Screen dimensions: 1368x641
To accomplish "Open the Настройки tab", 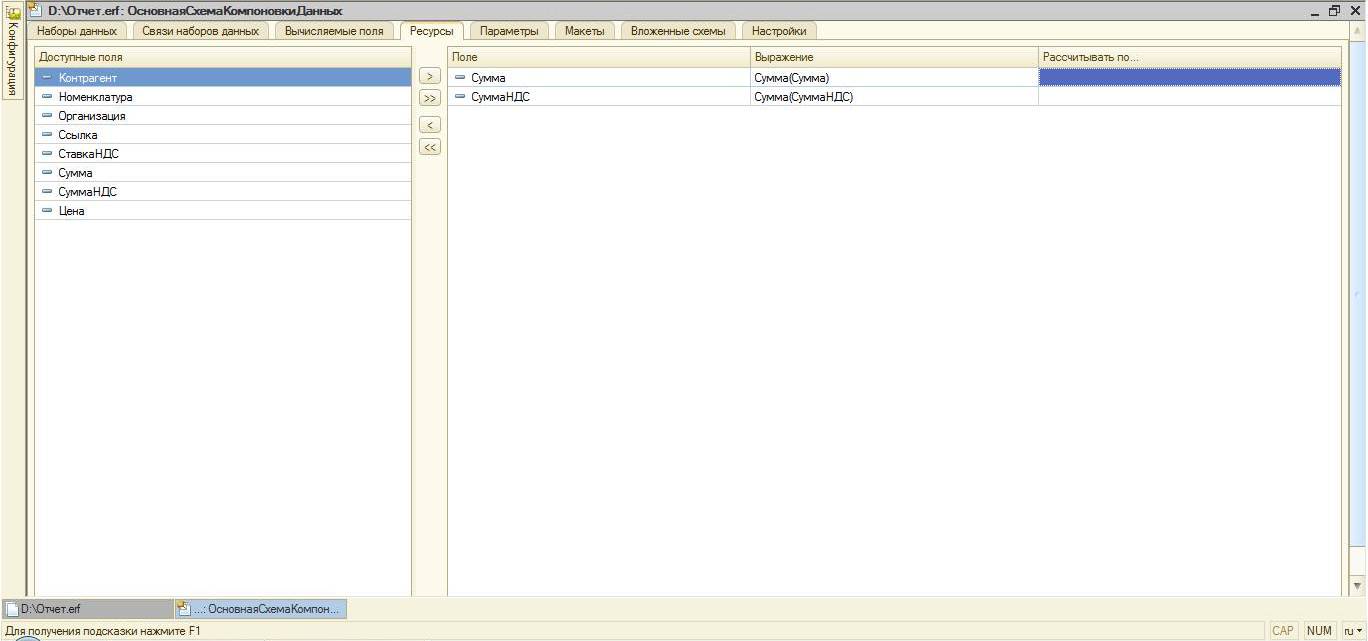I will coord(778,31).
